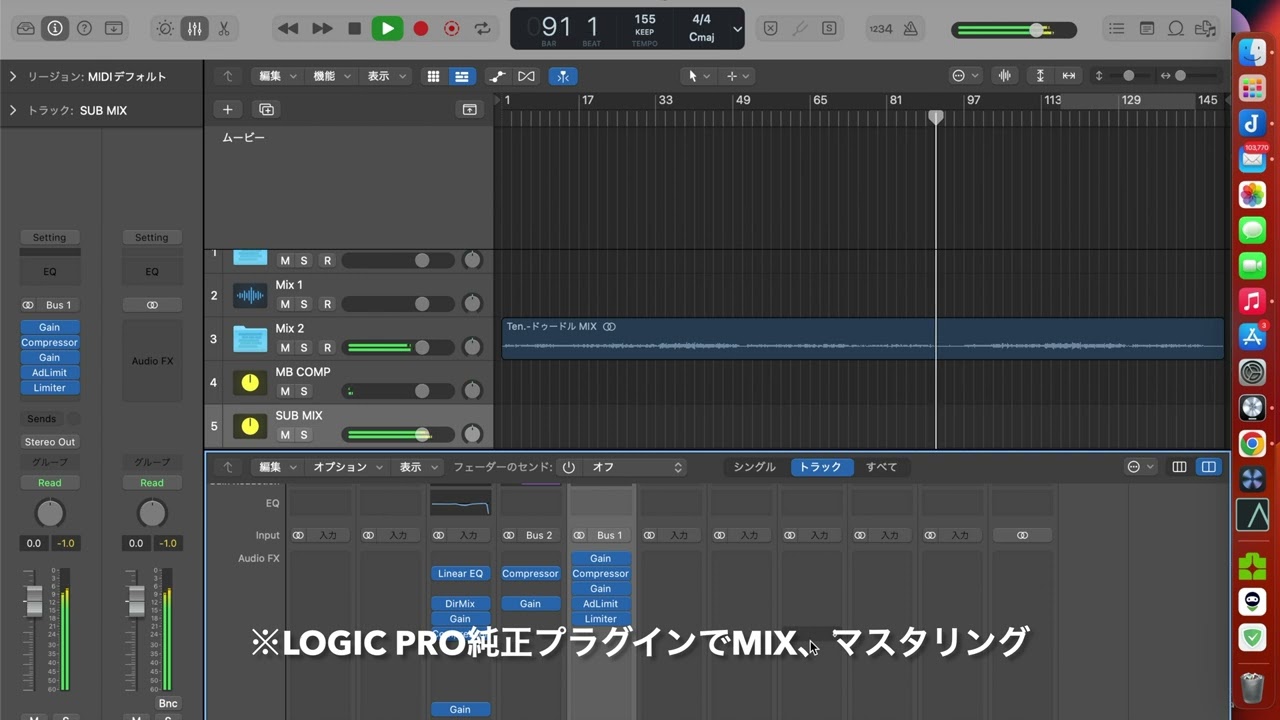Open the tracks area 表示 menu

tap(386, 76)
